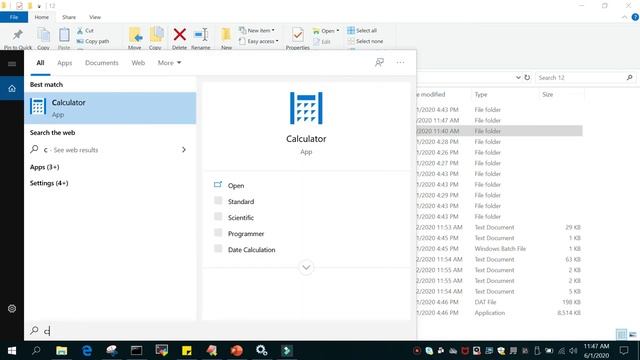
Task: Select the Home ribbon tab
Action: tap(42, 17)
